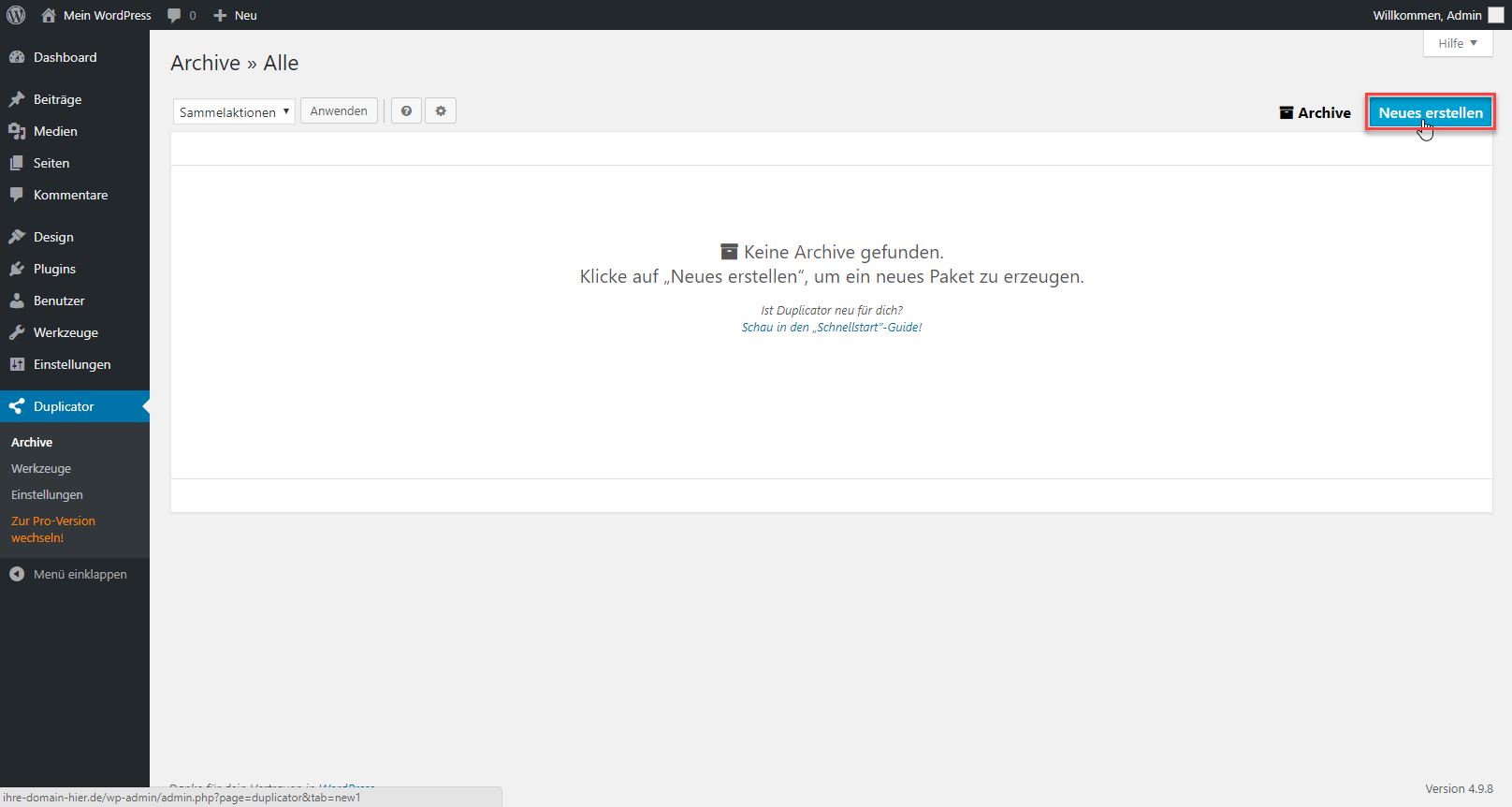Click the Admin avatar in top bar
This screenshot has width=1512, height=807.
(1495, 15)
